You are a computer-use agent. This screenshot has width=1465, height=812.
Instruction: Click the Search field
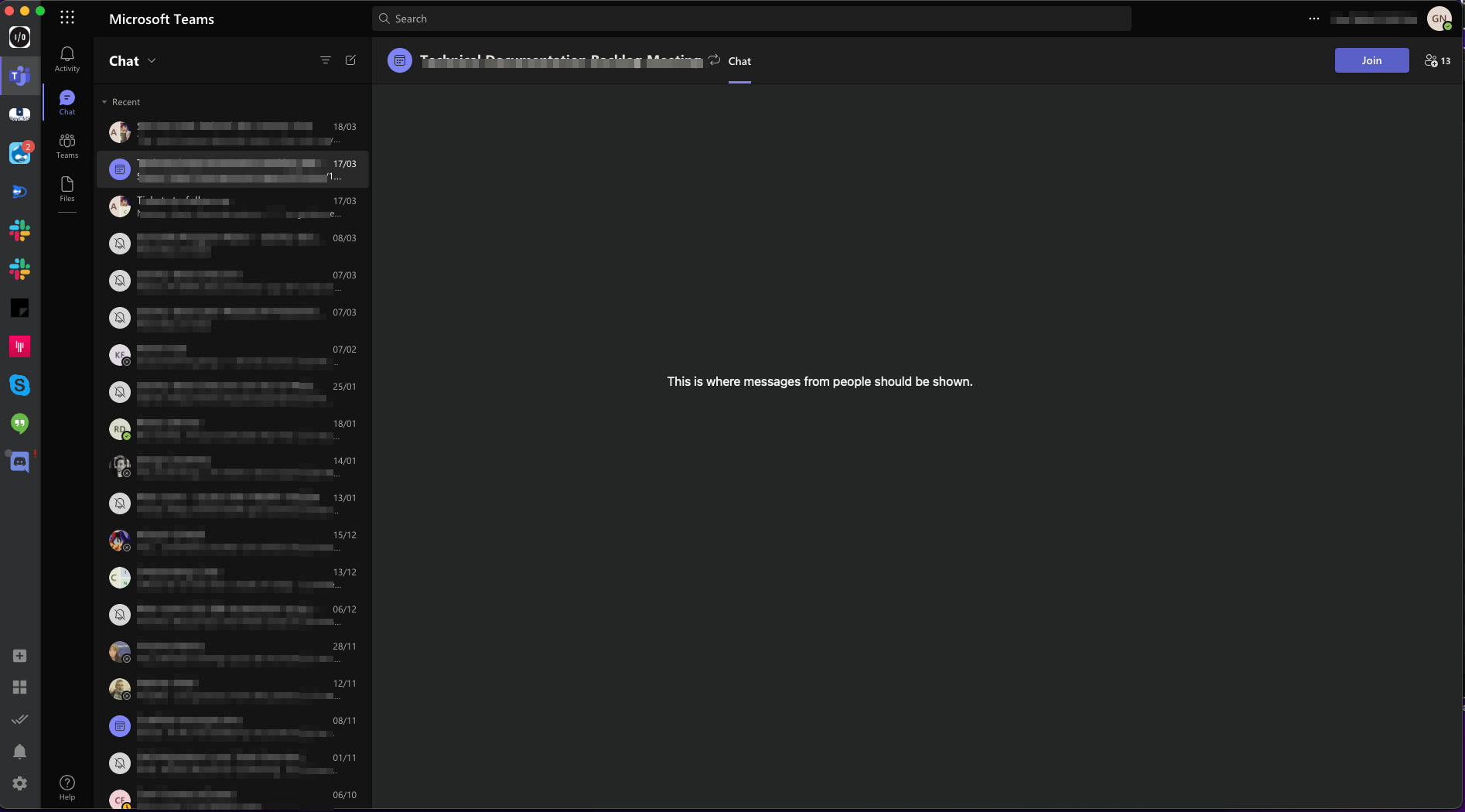click(752, 19)
